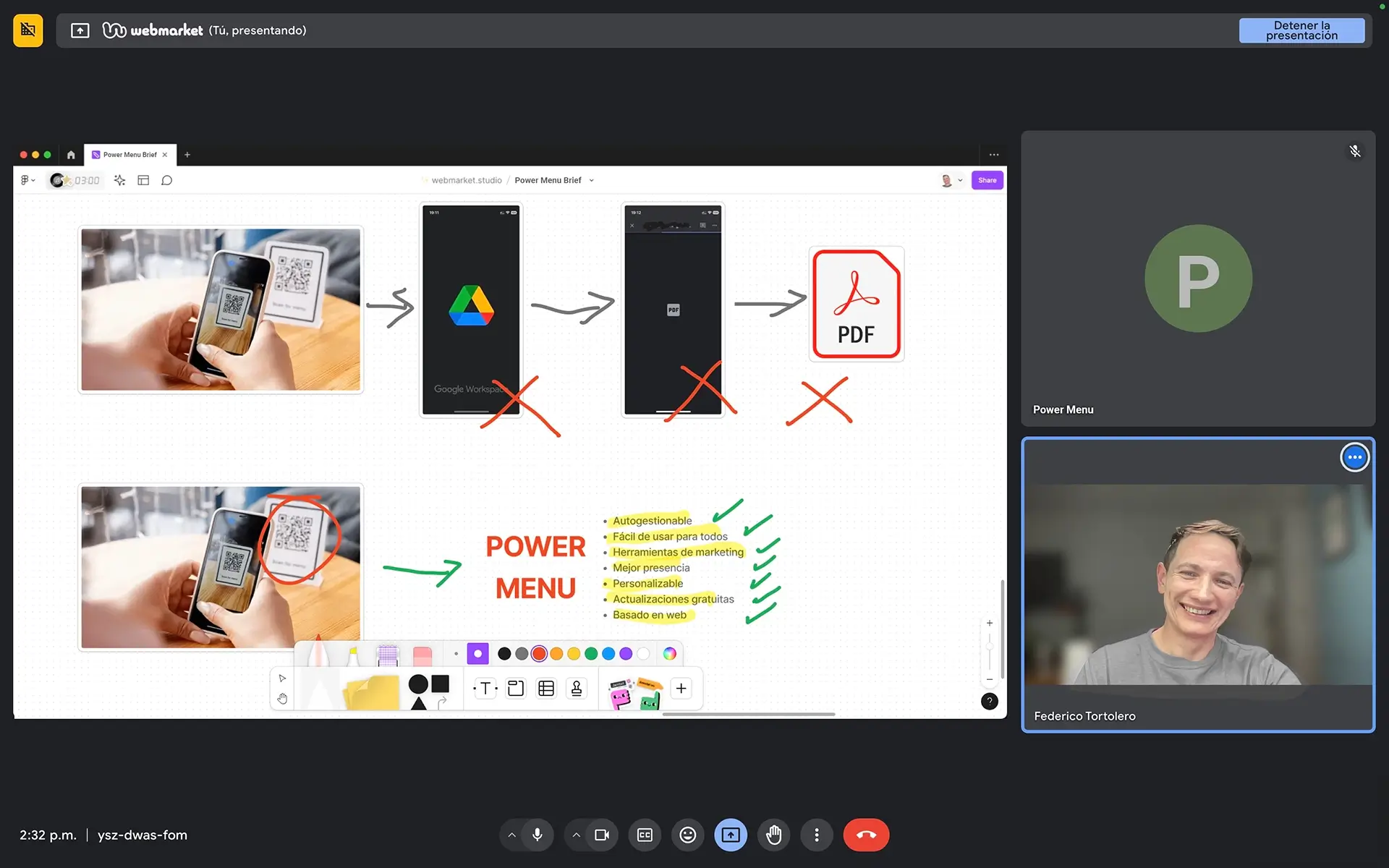Screen dimensions: 1389x868
Task: Select the yellow sticky note tool
Action: tap(372, 692)
